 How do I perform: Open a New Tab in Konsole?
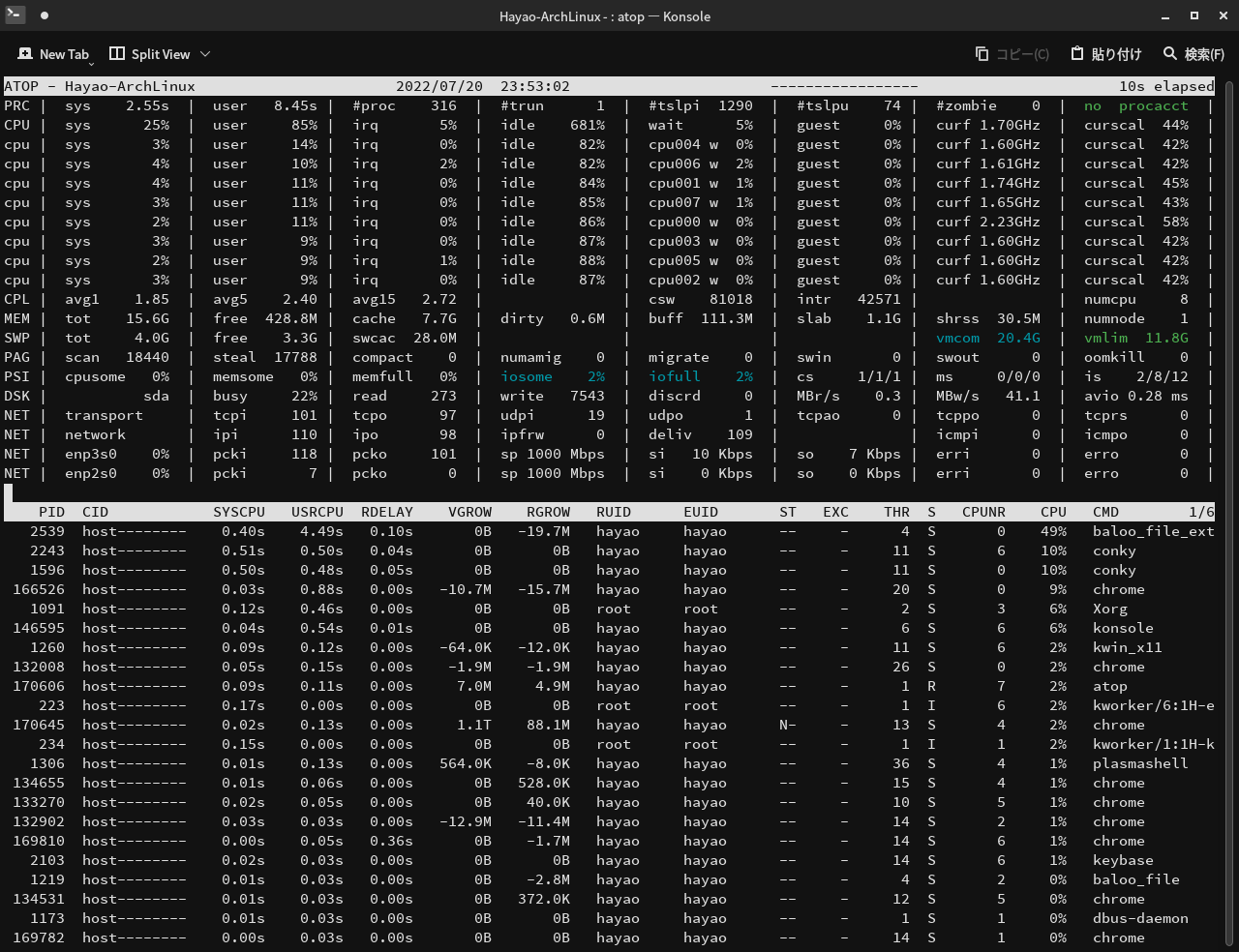(53, 54)
